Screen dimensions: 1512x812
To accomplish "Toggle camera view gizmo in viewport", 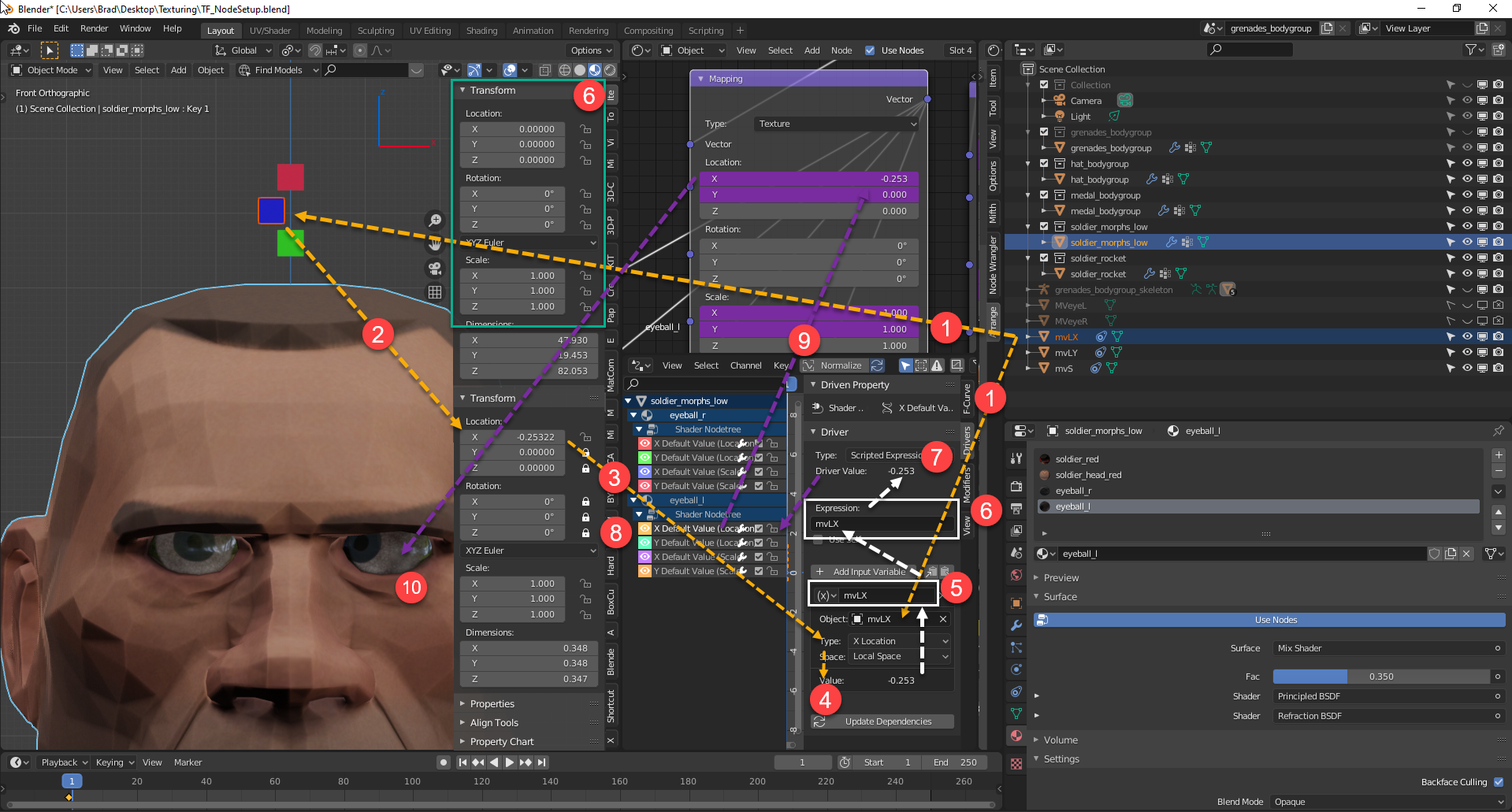I will click(x=434, y=268).
